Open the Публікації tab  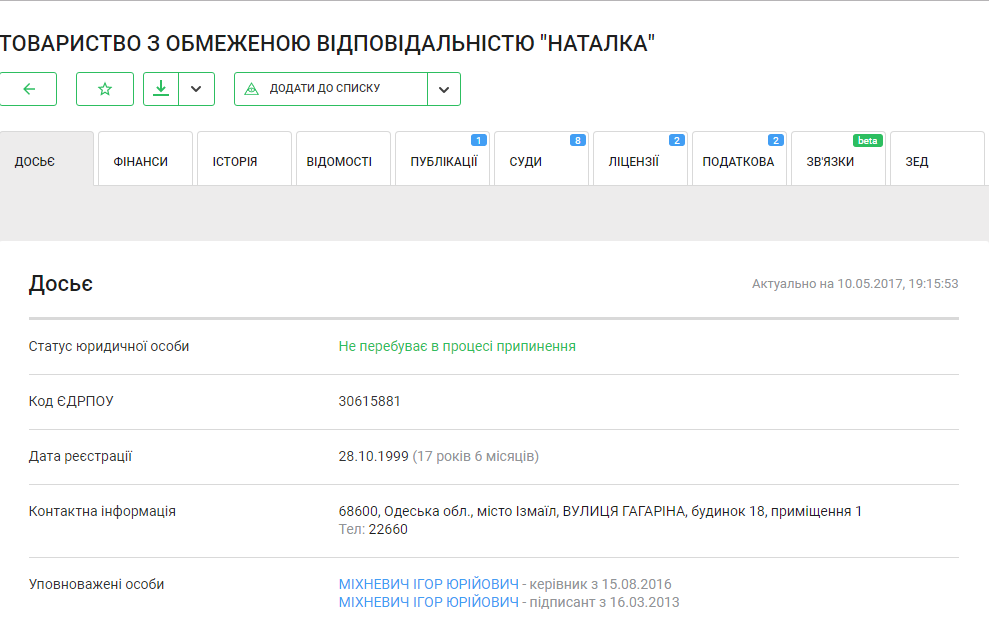pyautogui.click(x=442, y=161)
